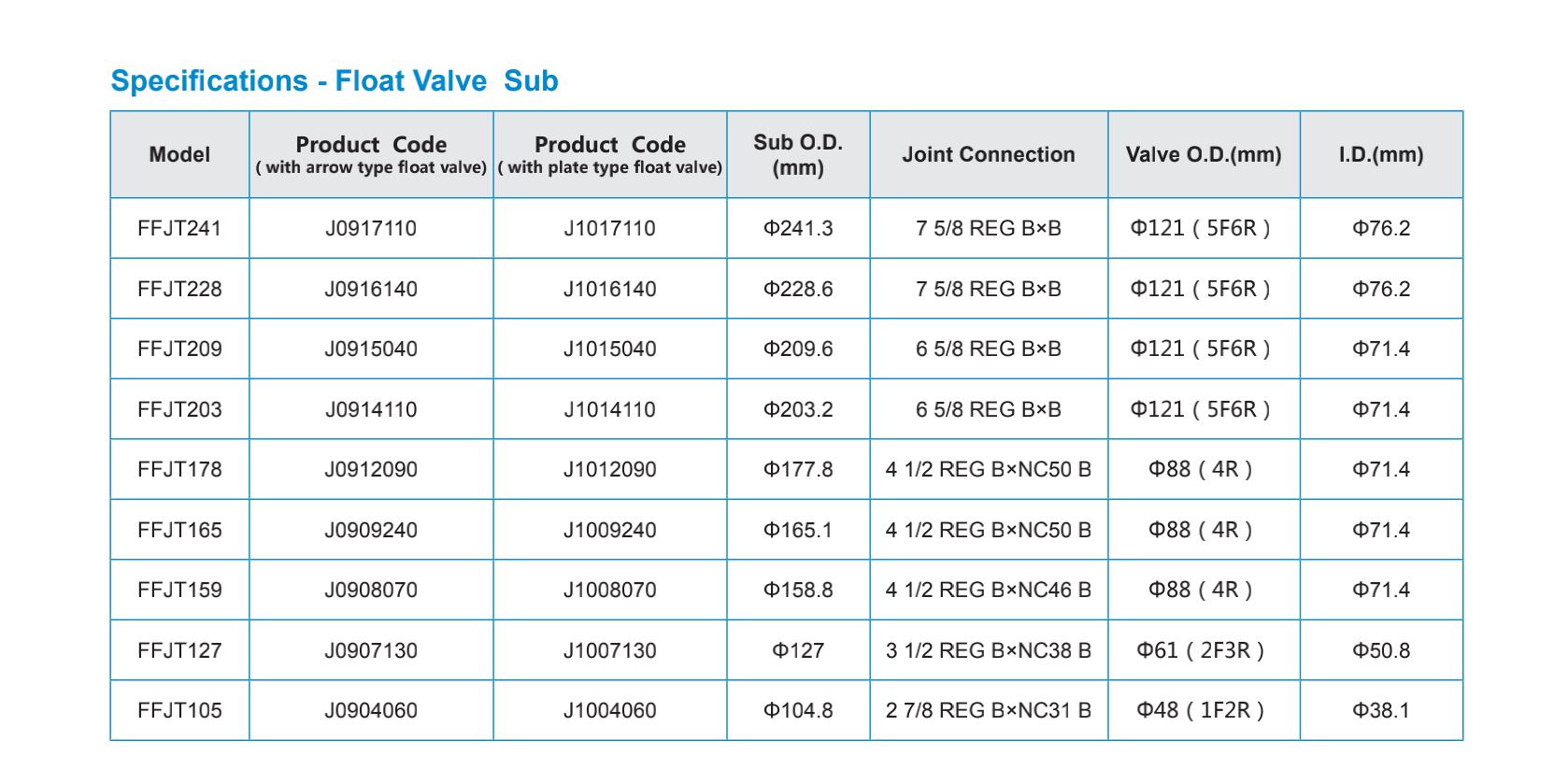Select the I.D.(mm) column header

[1380, 155]
